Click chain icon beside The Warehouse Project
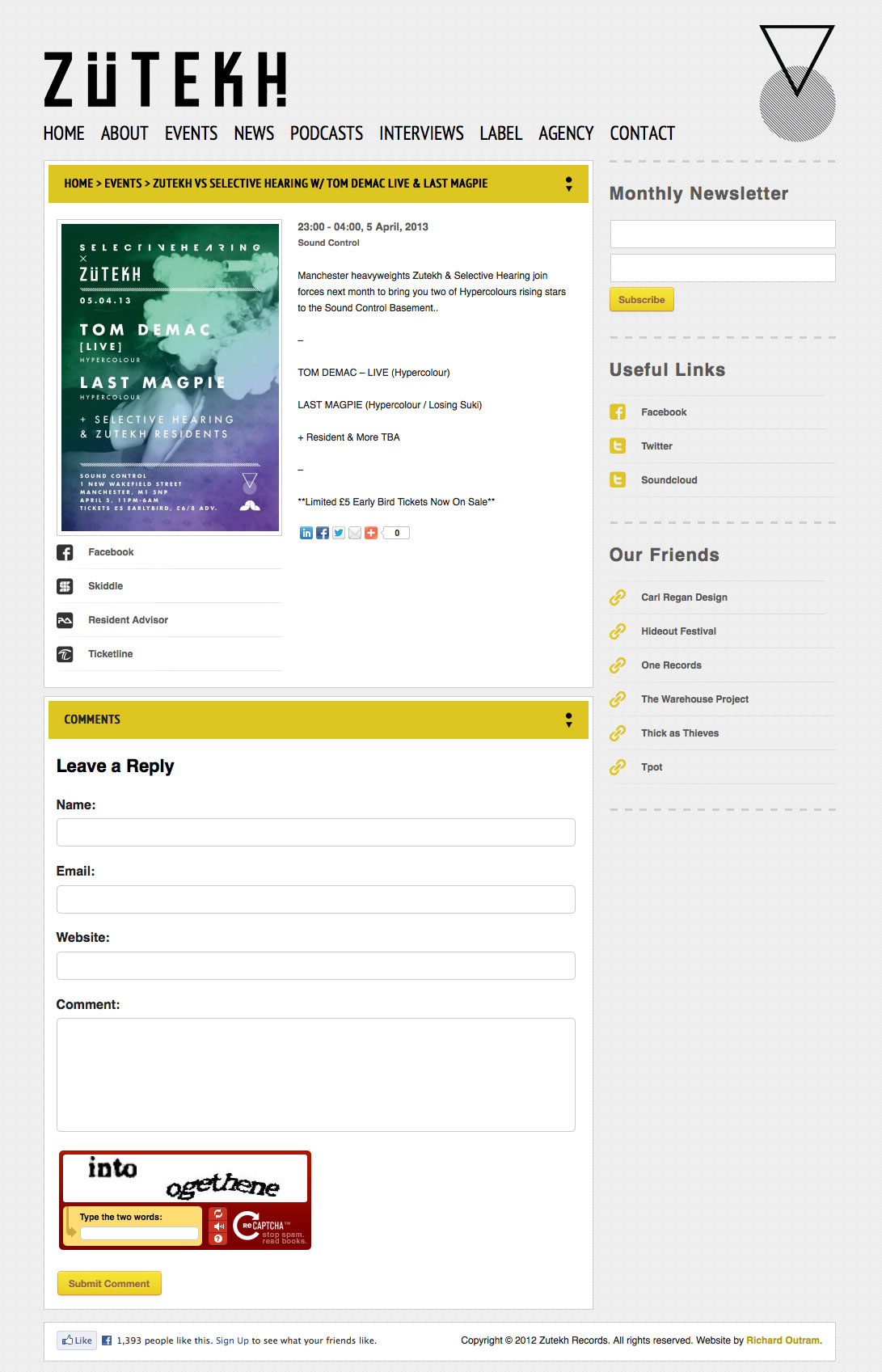The width and height of the screenshot is (882, 1372). 618,699
